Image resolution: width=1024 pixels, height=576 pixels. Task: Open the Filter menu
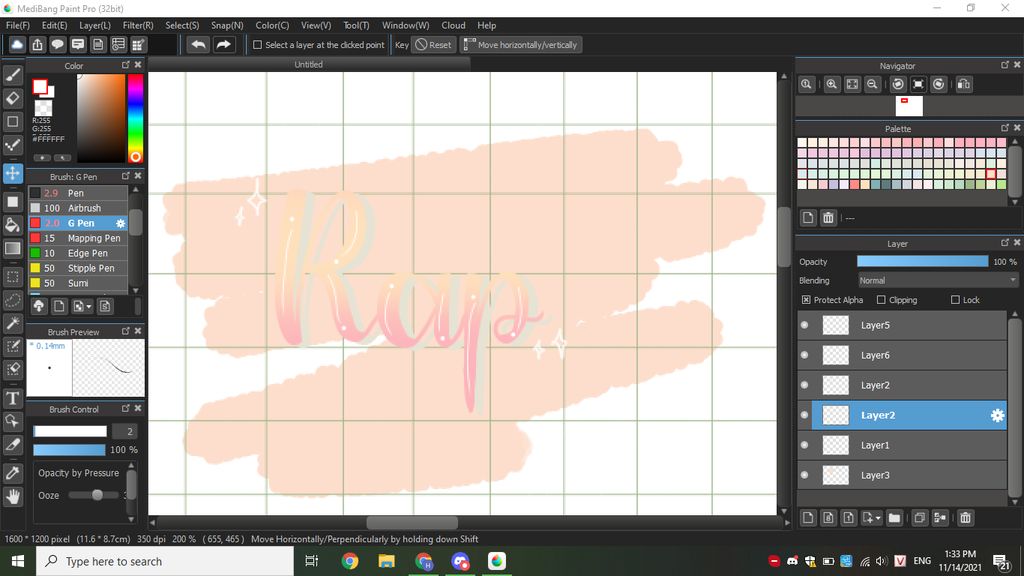pyautogui.click(x=138, y=25)
